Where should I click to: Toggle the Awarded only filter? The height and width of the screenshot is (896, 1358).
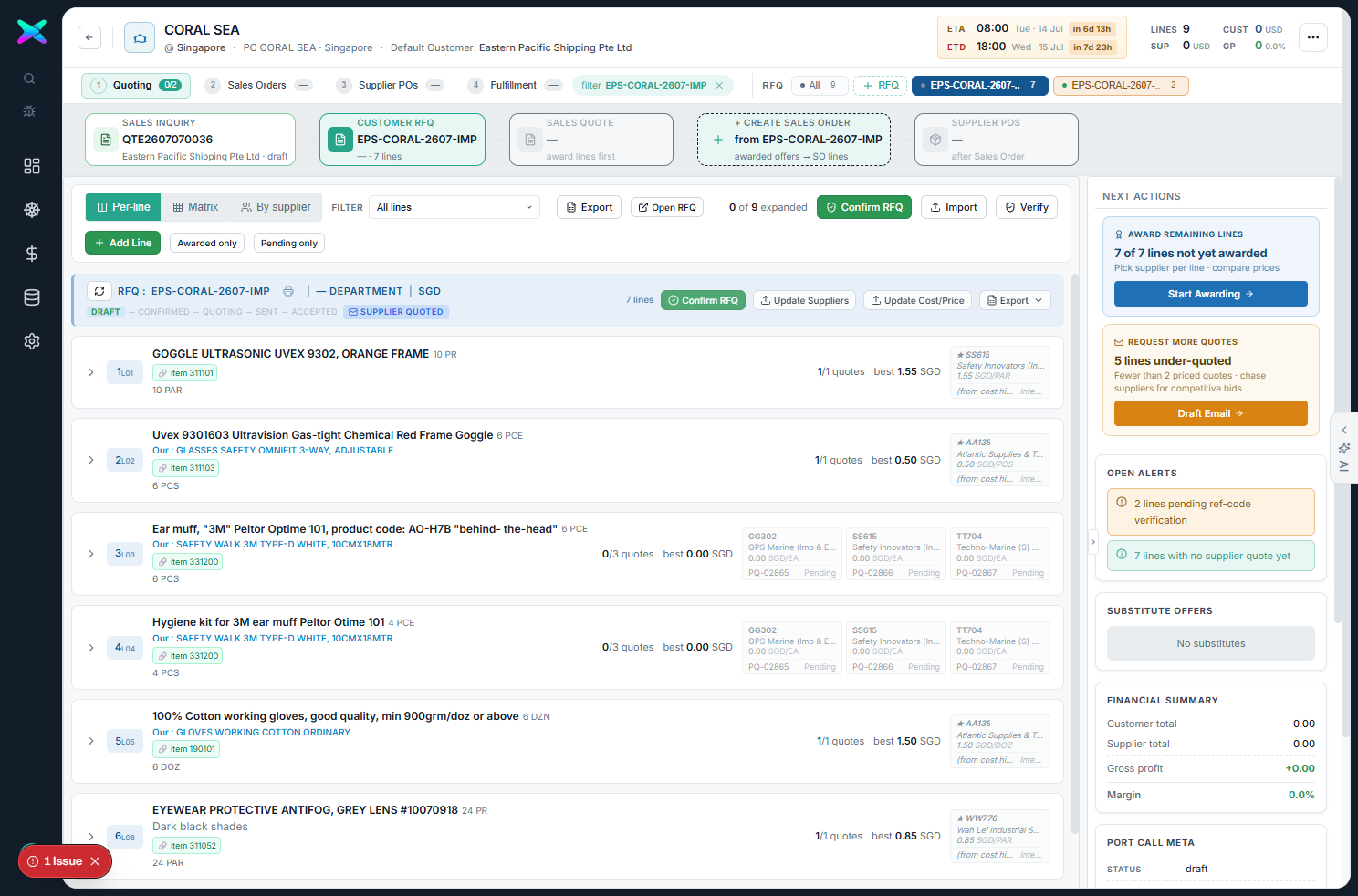[x=207, y=243]
